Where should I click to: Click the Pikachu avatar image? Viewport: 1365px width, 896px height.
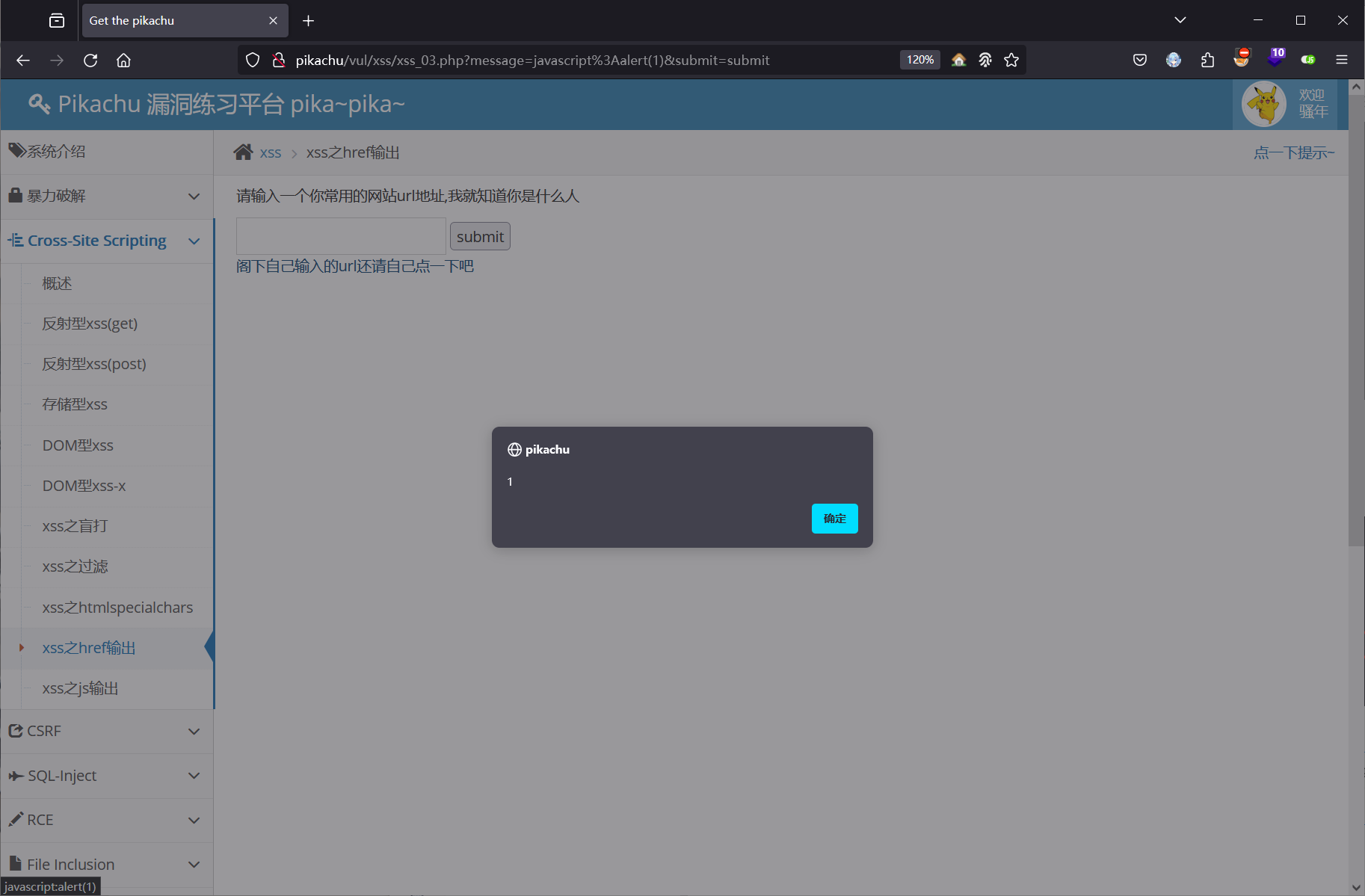click(1264, 104)
